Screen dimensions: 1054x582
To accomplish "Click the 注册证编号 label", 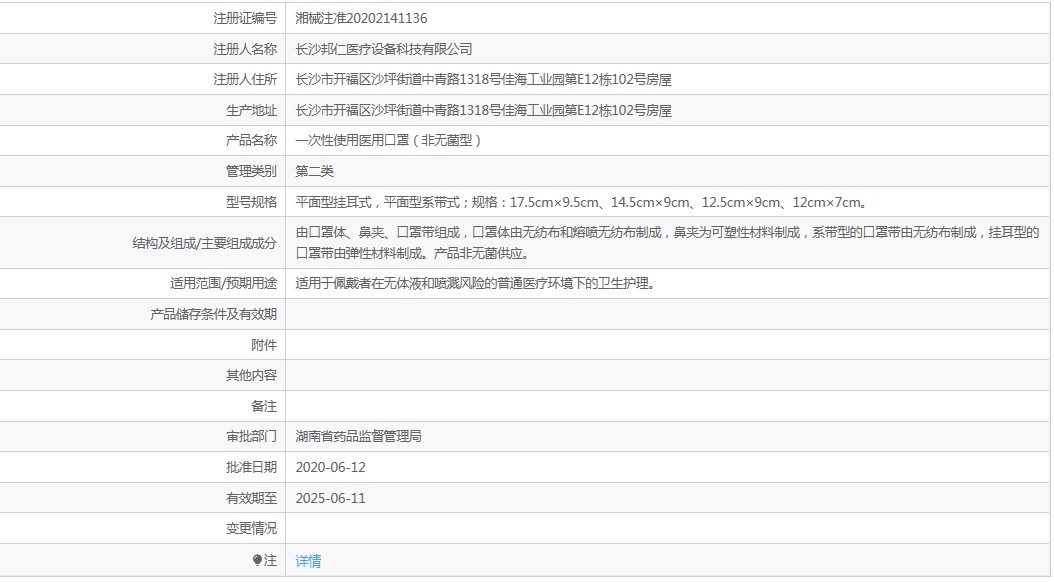I will tap(245, 18).
